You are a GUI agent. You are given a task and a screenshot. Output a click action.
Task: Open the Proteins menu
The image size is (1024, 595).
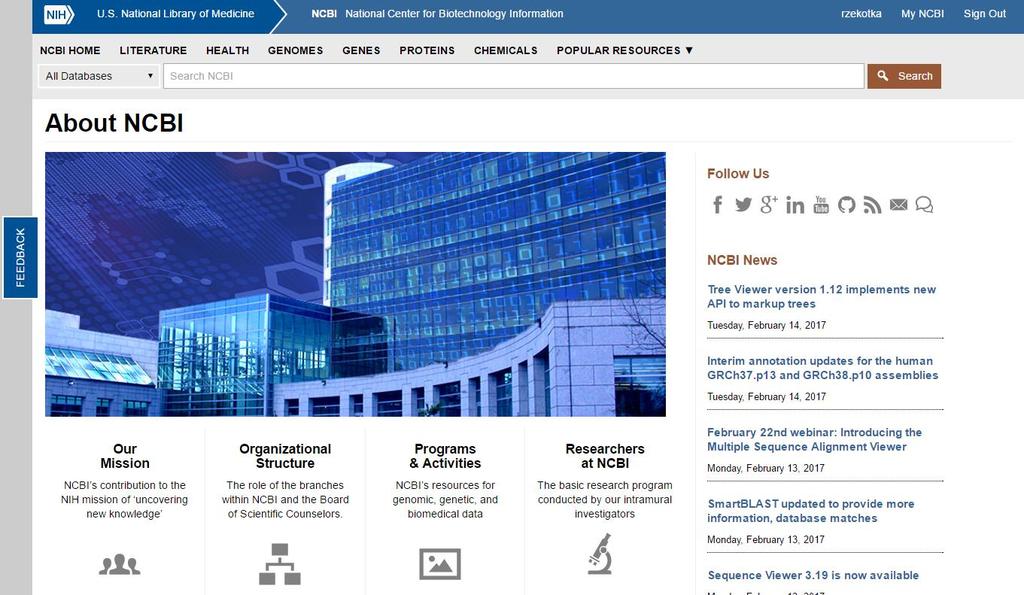427,50
